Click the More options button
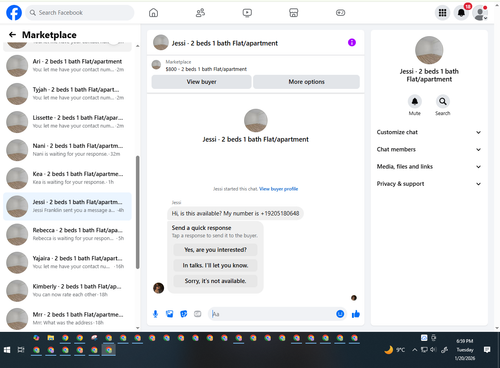 (x=306, y=82)
